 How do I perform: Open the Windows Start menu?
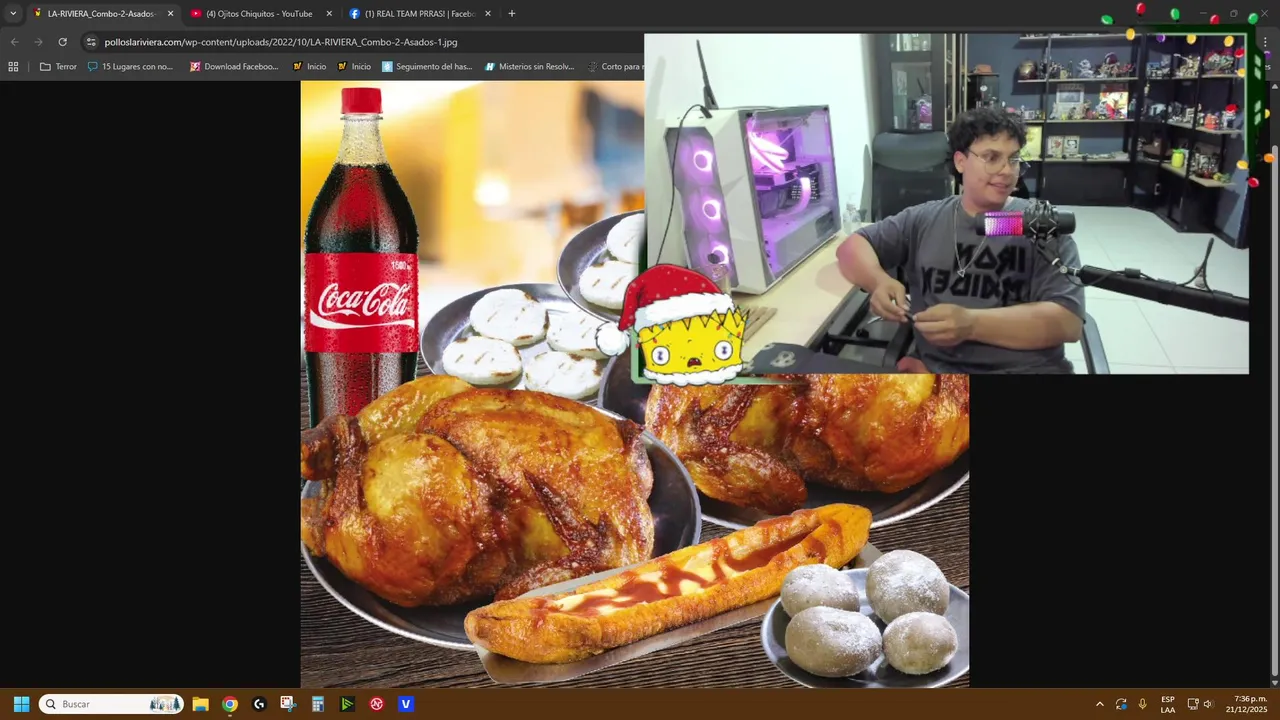tap(21, 704)
